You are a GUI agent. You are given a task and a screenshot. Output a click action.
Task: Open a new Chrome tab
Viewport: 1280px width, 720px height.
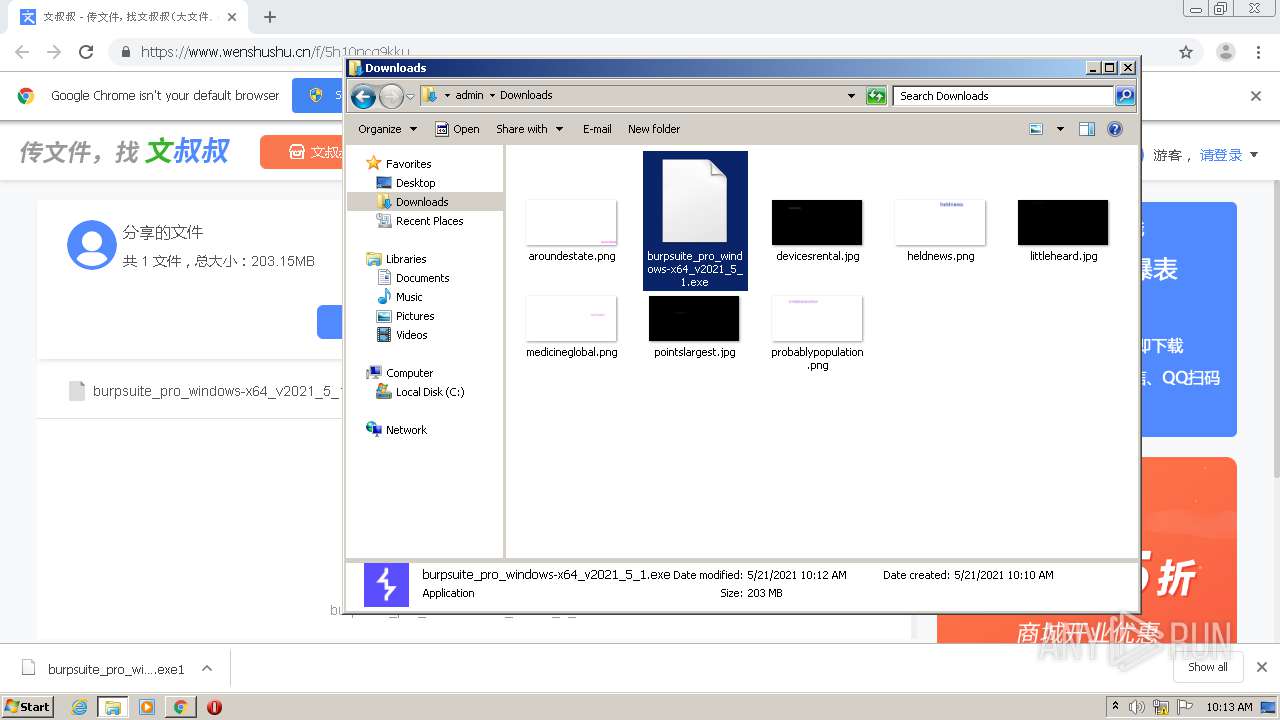(x=270, y=17)
